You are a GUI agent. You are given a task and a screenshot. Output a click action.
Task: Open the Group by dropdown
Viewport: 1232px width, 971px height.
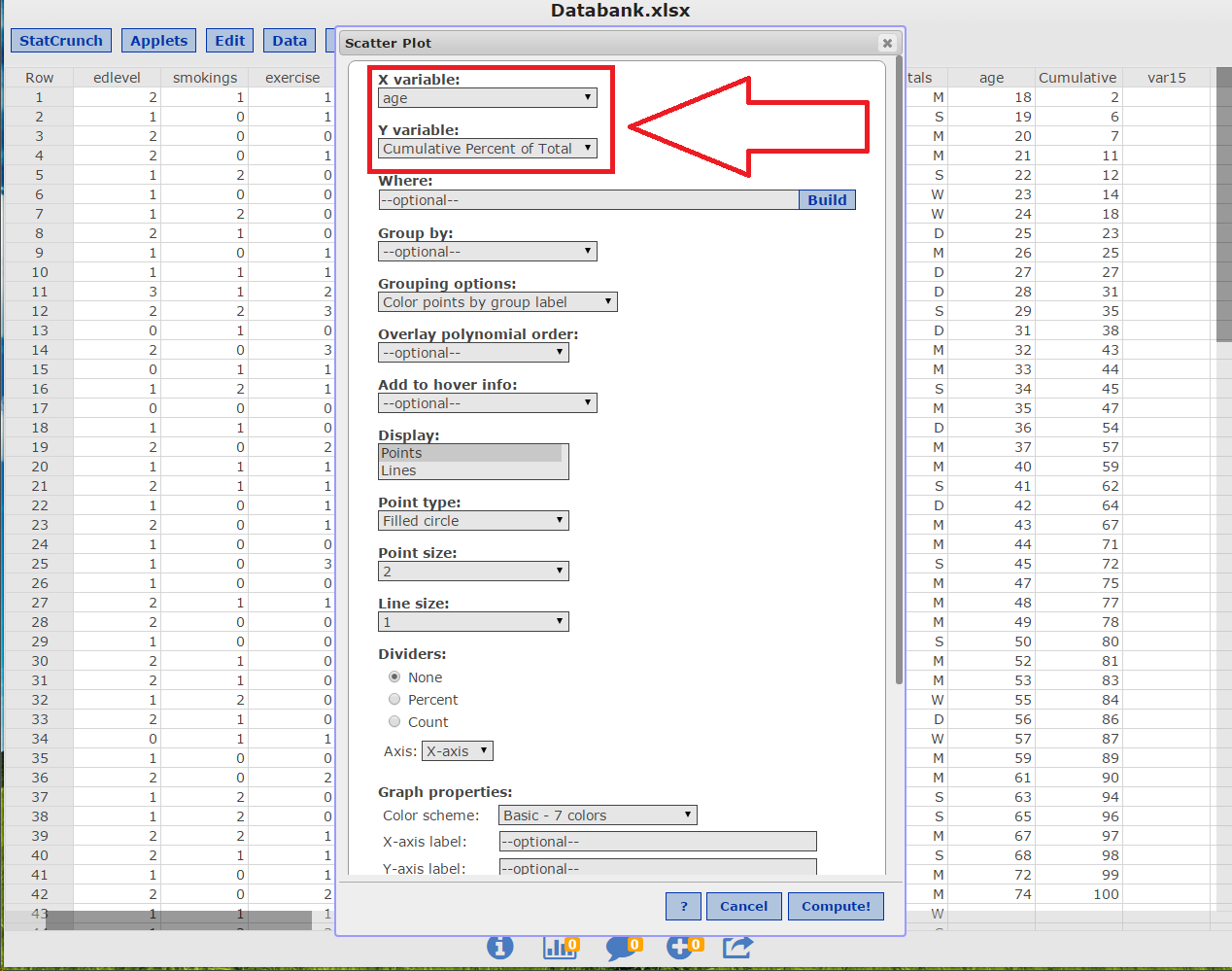coord(488,252)
